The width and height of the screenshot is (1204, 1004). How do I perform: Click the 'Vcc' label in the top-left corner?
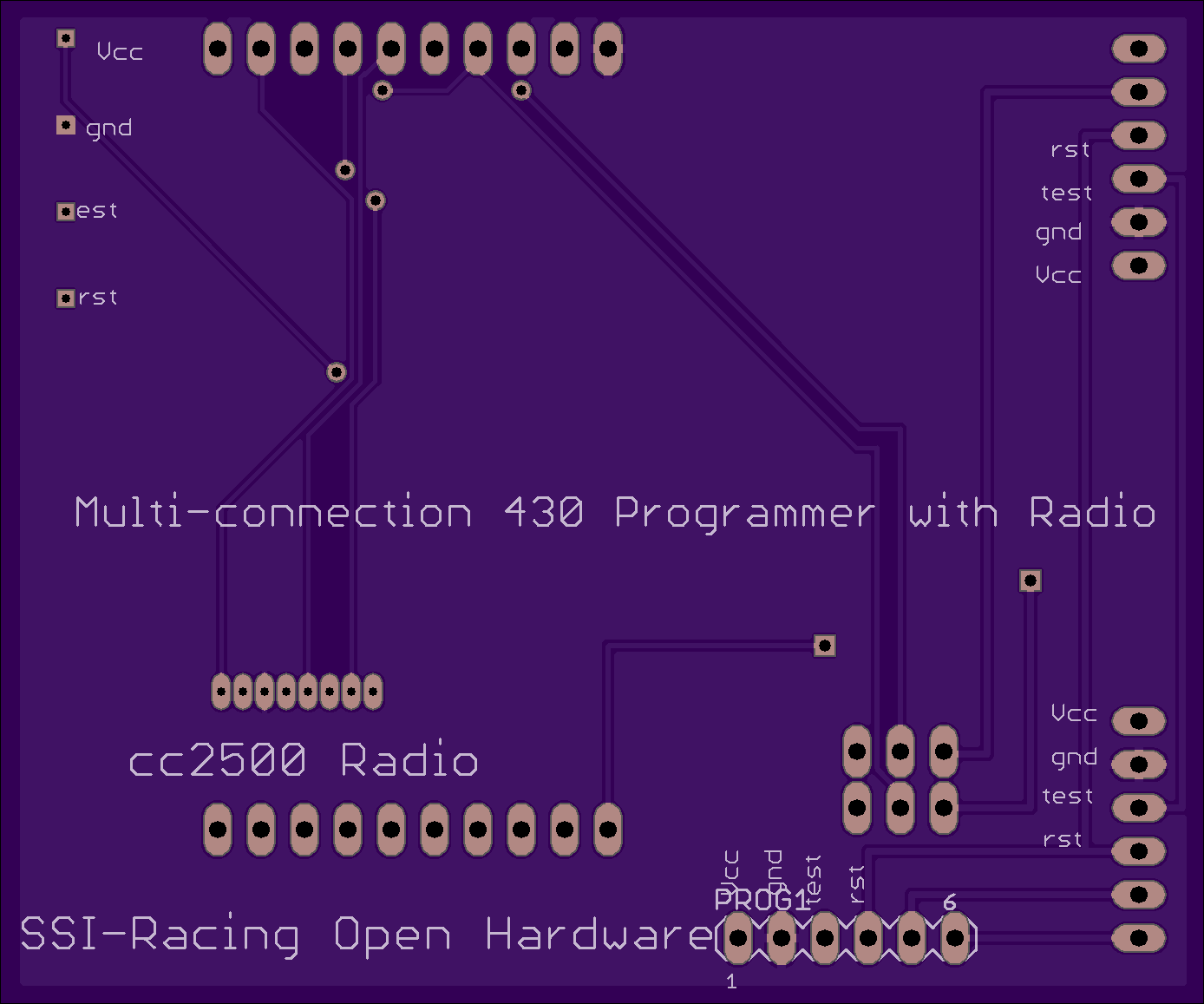coord(120,52)
